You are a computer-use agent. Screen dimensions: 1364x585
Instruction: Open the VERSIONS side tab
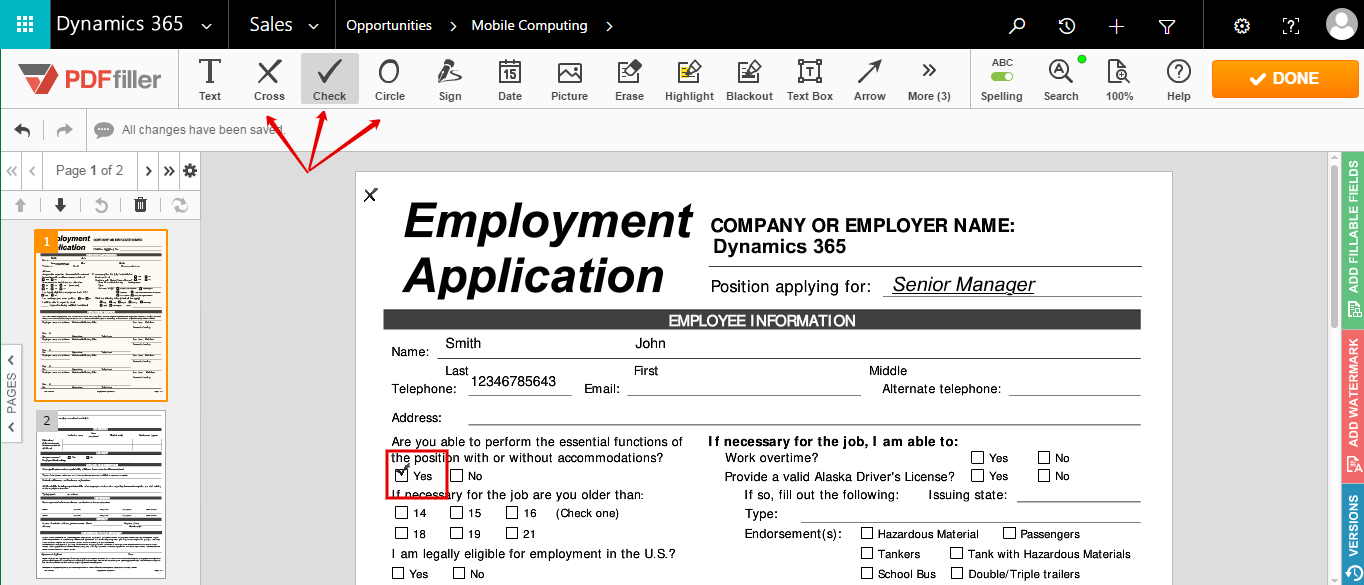1353,535
